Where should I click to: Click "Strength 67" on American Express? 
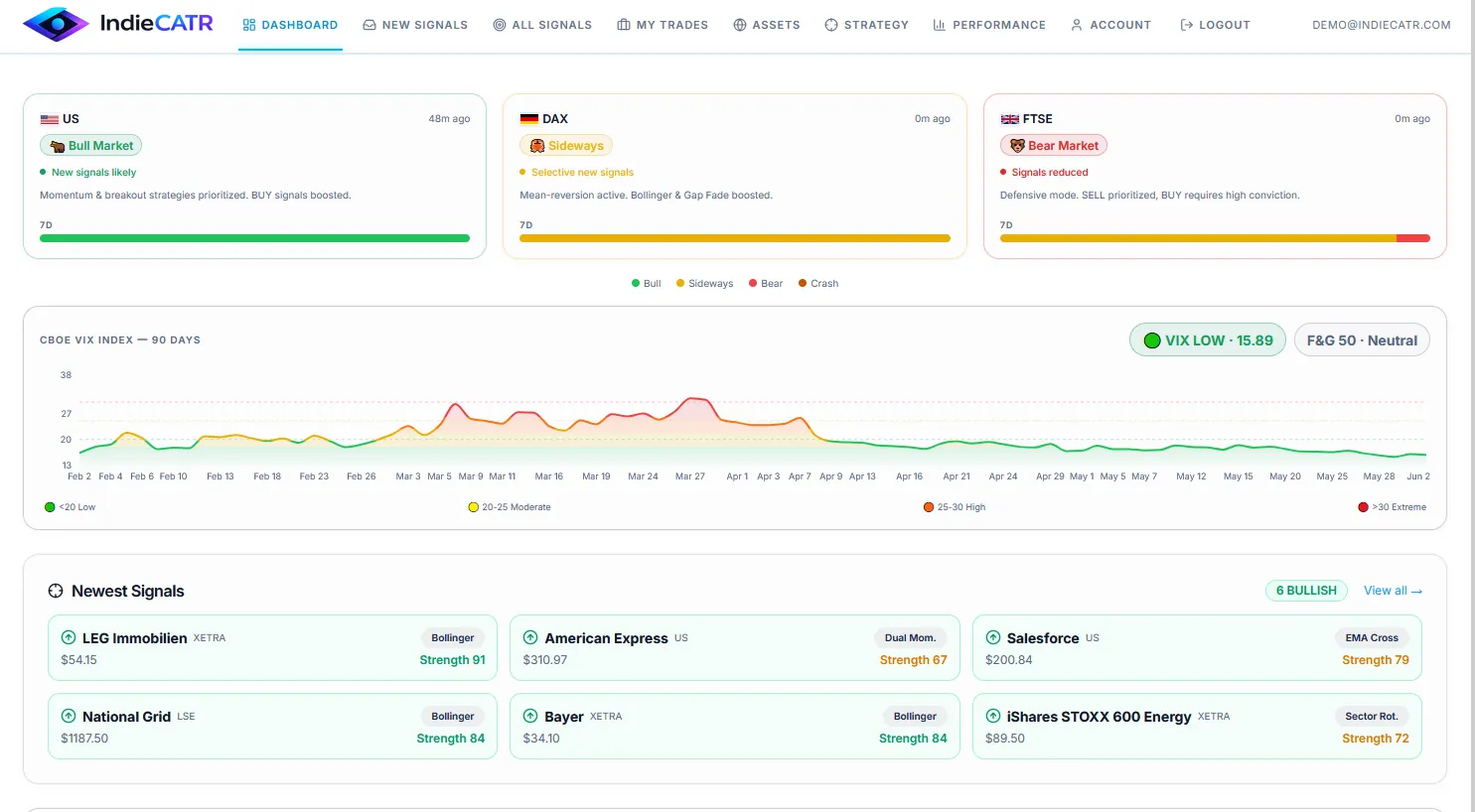coord(914,660)
